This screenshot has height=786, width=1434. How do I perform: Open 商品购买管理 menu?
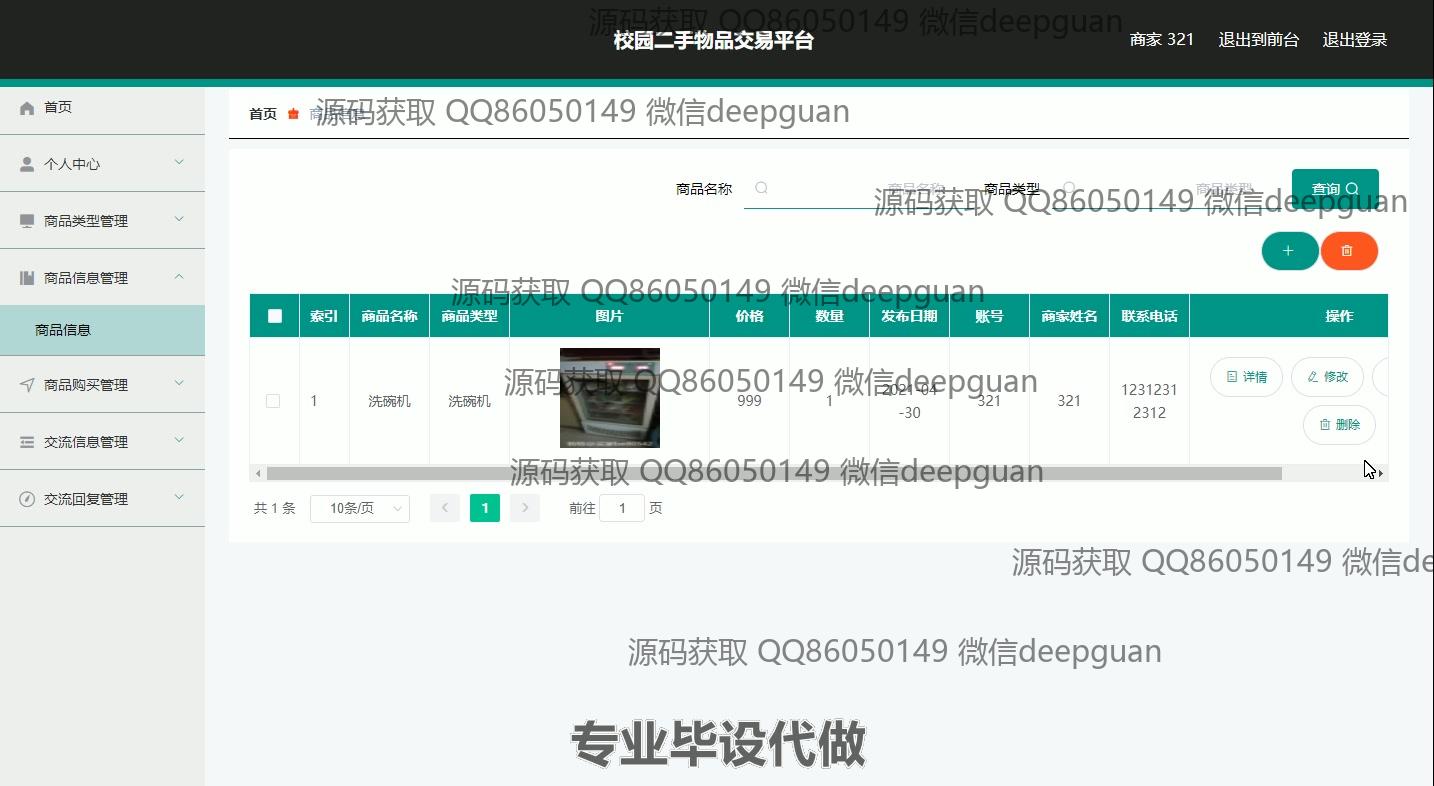click(x=102, y=385)
